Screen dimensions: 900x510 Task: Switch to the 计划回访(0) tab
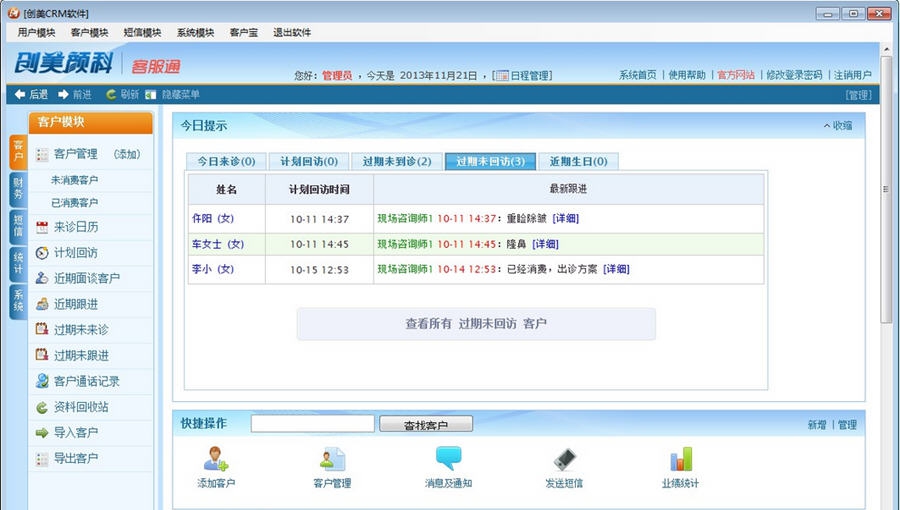[x=309, y=162]
